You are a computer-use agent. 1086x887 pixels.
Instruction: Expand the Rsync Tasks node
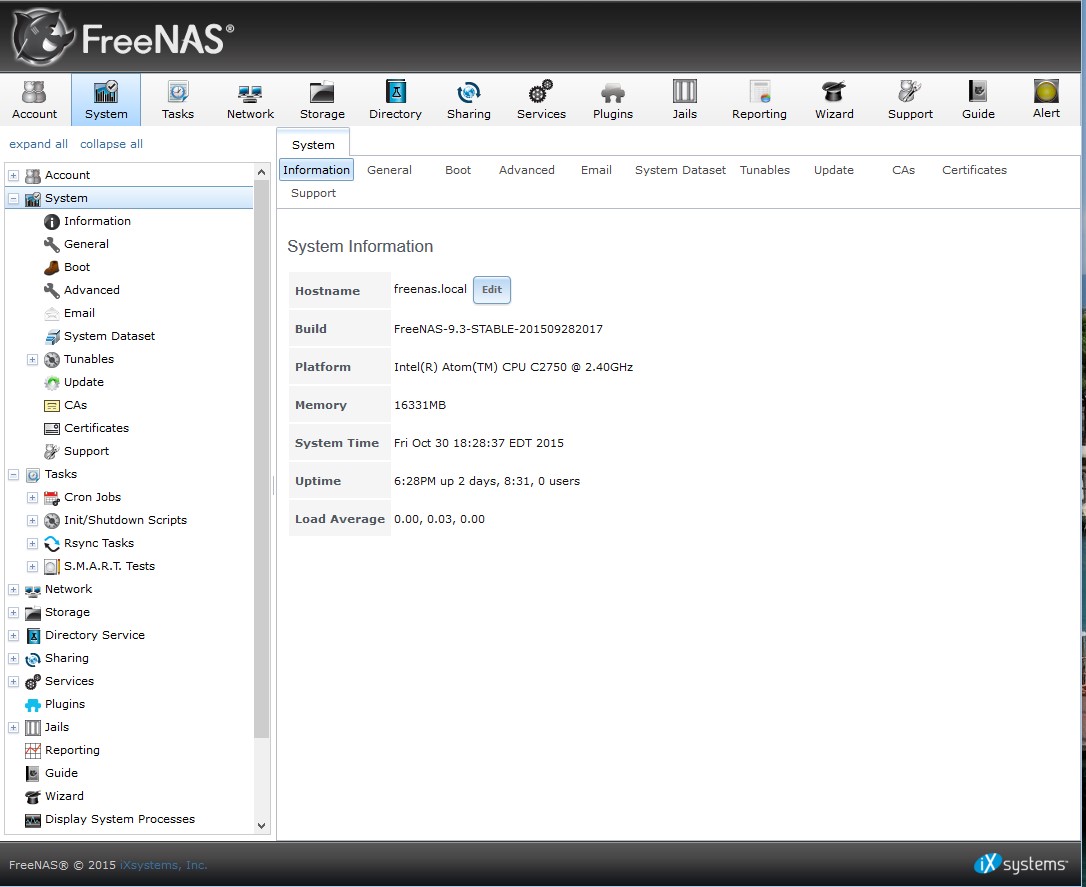click(x=32, y=544)
